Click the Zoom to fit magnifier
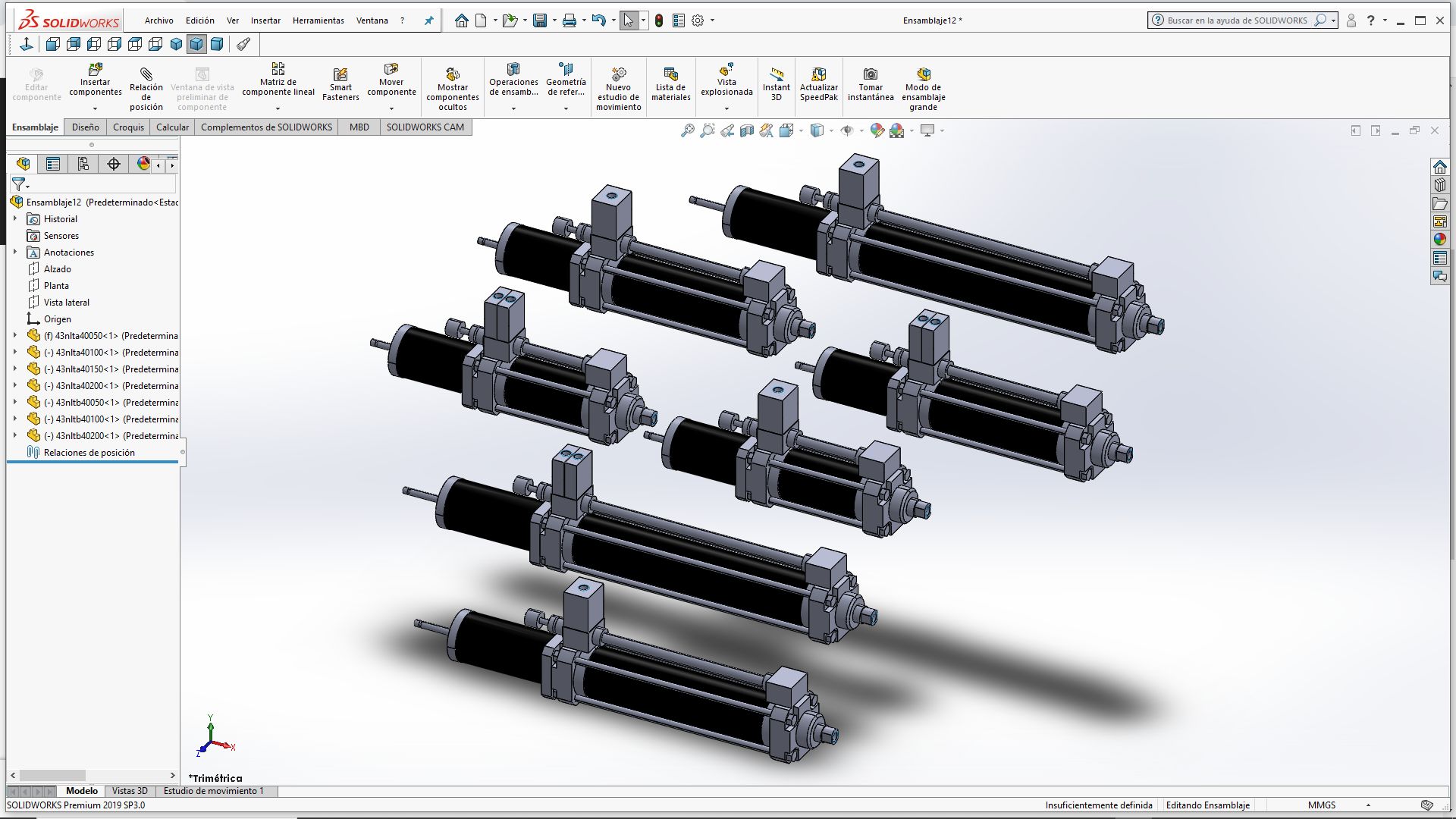This screenshot has height=819, width=1456. pyautogui.click(x=687, y=130)
